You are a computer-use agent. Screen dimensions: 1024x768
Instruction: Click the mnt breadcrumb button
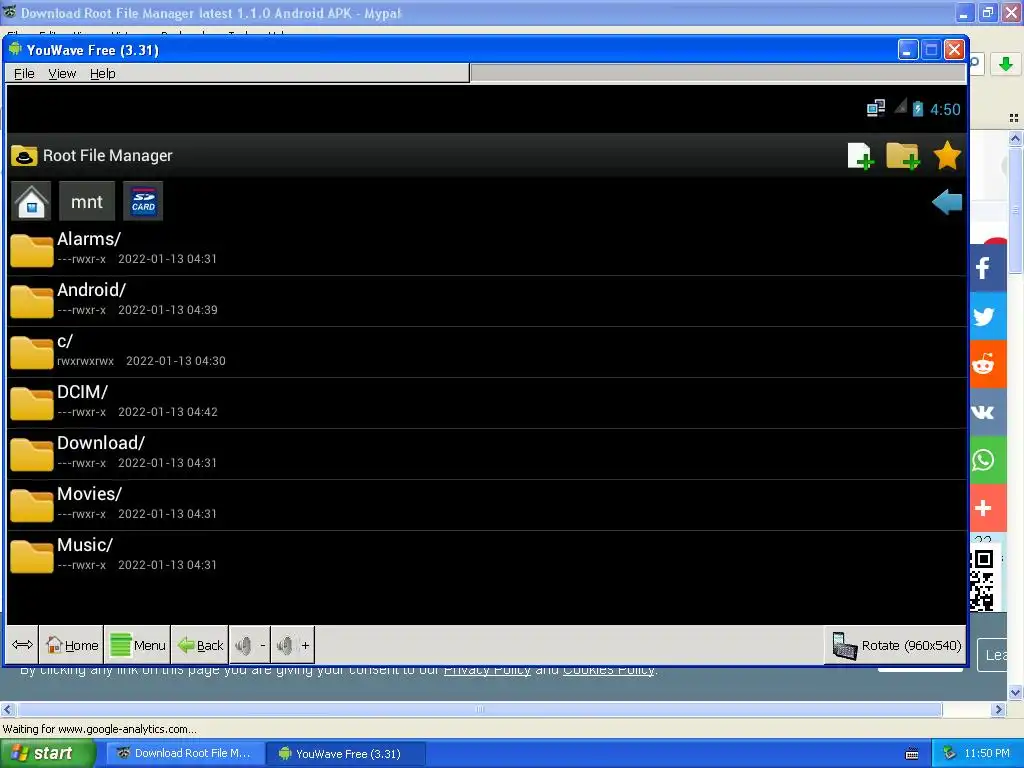coord(87,201)
